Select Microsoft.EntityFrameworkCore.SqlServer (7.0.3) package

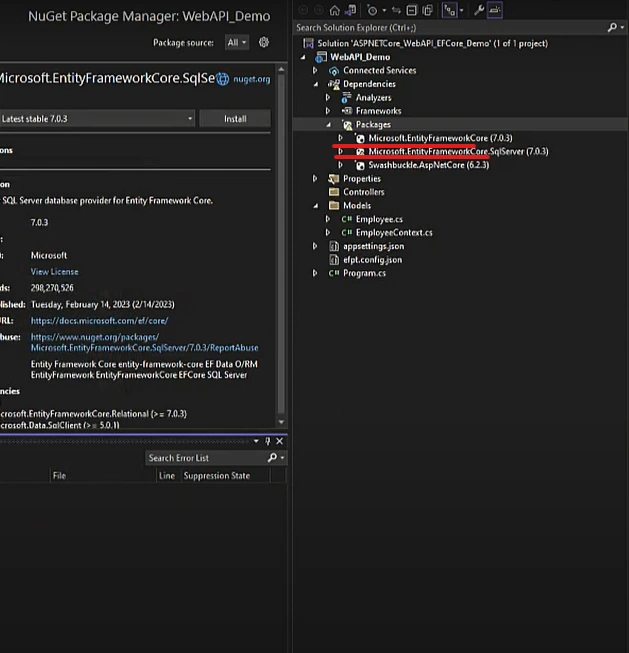458,152
